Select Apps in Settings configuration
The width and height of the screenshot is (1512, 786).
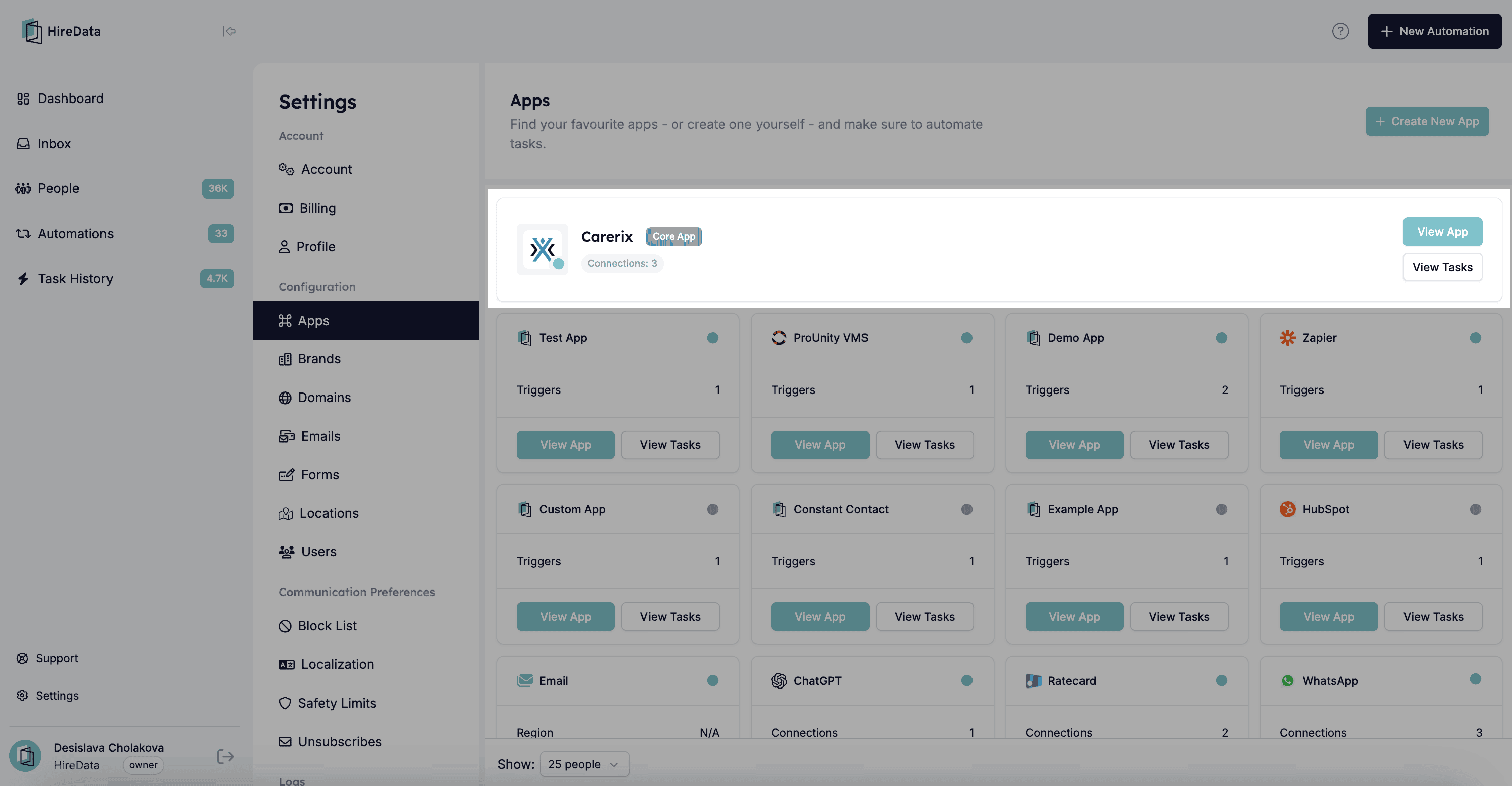point(366,320)
